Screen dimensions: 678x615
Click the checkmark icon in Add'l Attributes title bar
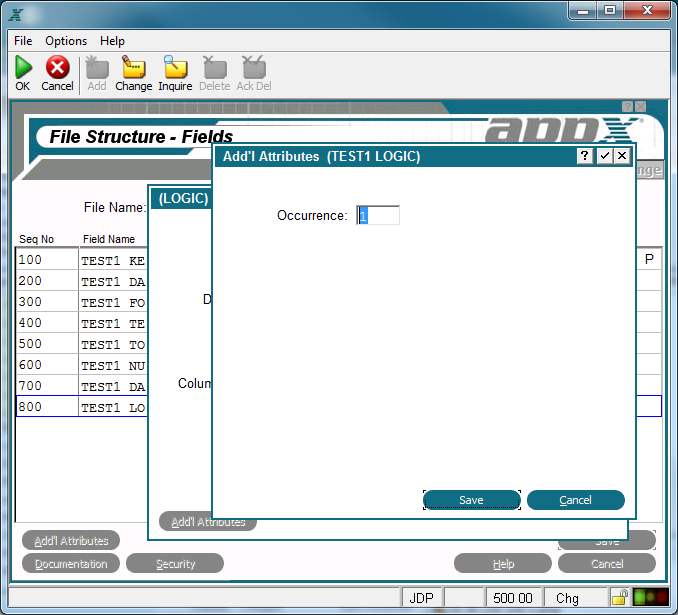tap(604, 156)
